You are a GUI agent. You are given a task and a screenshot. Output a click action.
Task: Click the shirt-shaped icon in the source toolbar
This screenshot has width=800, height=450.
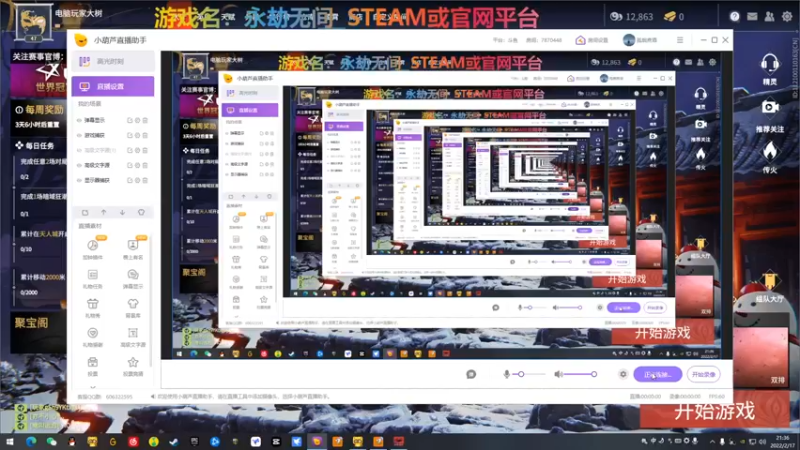tap(141, 212)
